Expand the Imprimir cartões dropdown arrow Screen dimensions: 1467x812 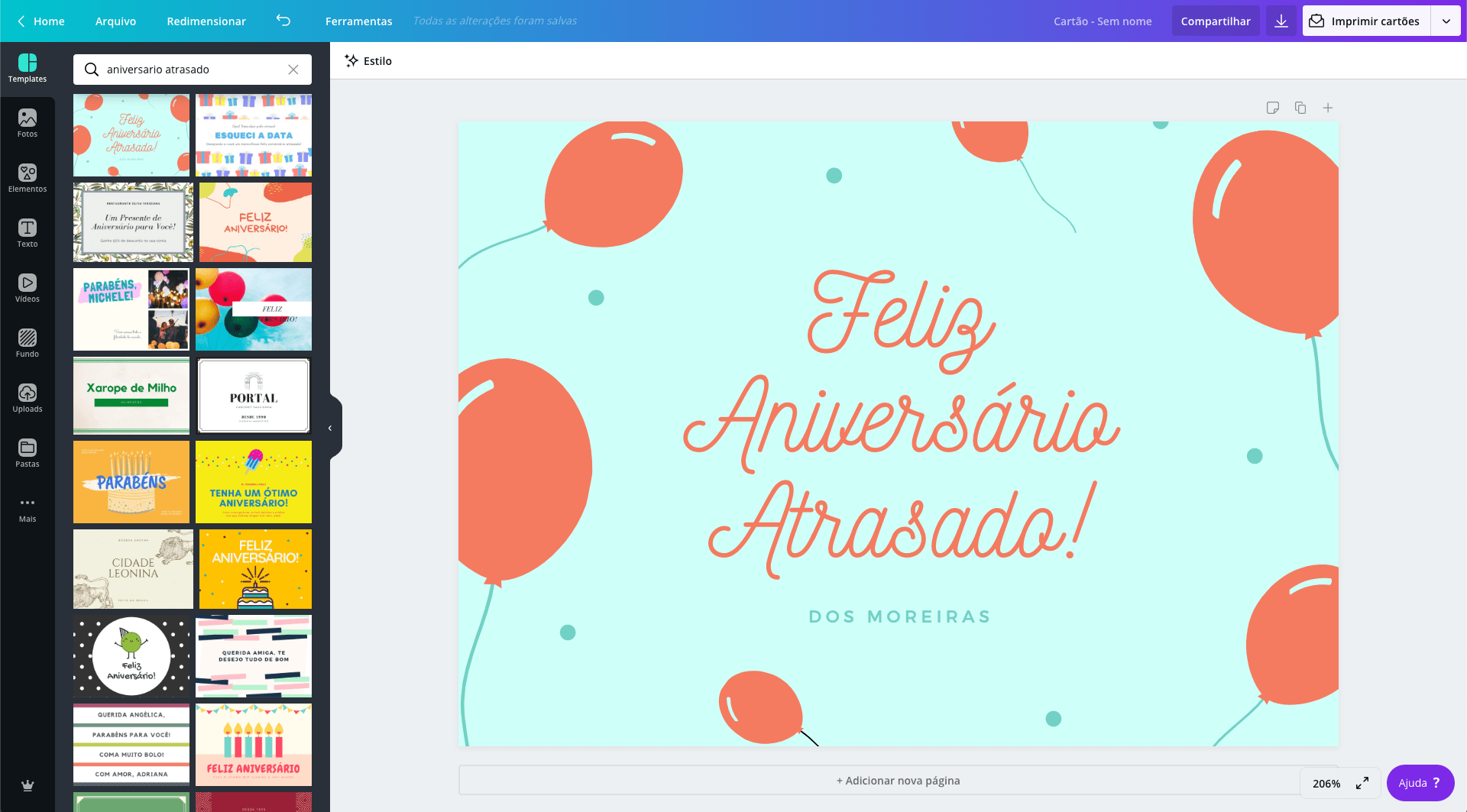(1446, 21)
